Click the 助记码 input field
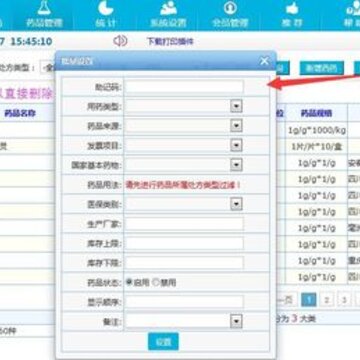 click(x=184, y=87)
